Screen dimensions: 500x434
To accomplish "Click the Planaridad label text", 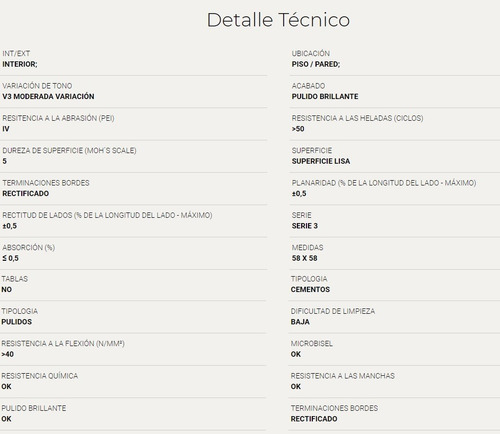I will [x=384, y=183].
